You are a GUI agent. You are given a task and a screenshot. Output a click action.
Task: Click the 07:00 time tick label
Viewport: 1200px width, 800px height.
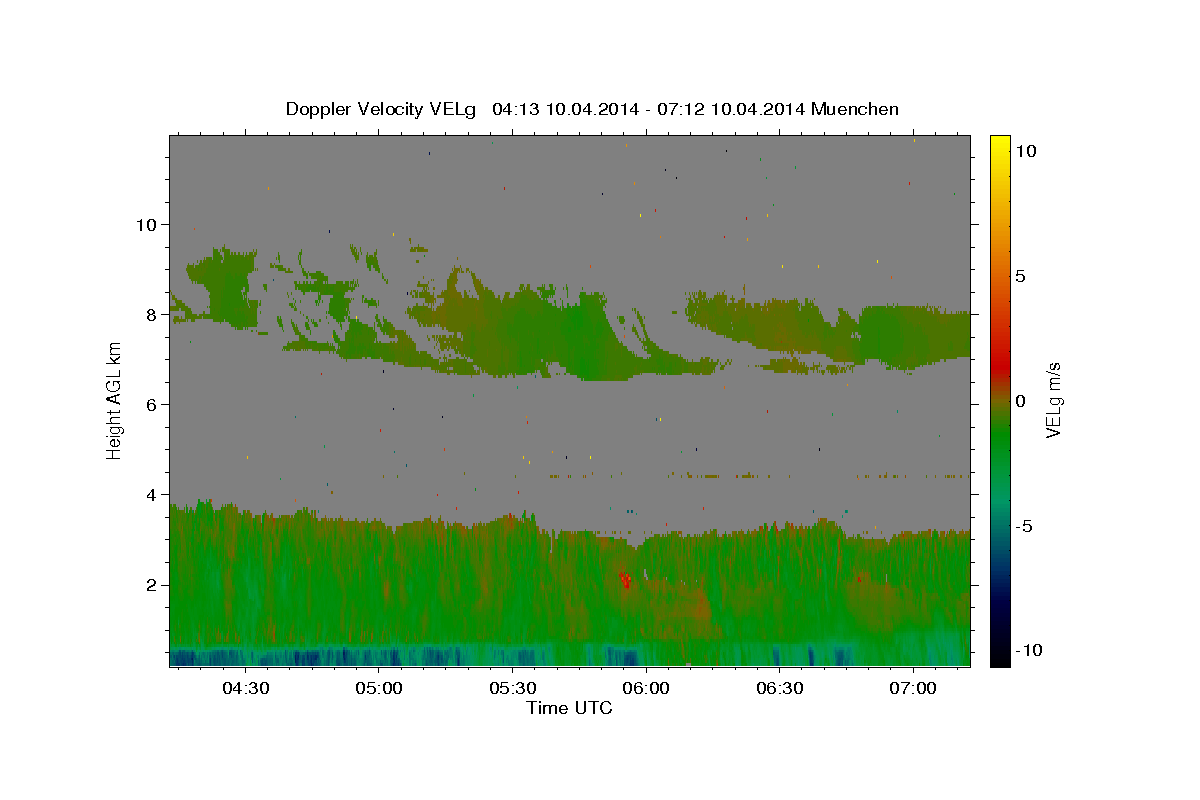tap(914, 689)
